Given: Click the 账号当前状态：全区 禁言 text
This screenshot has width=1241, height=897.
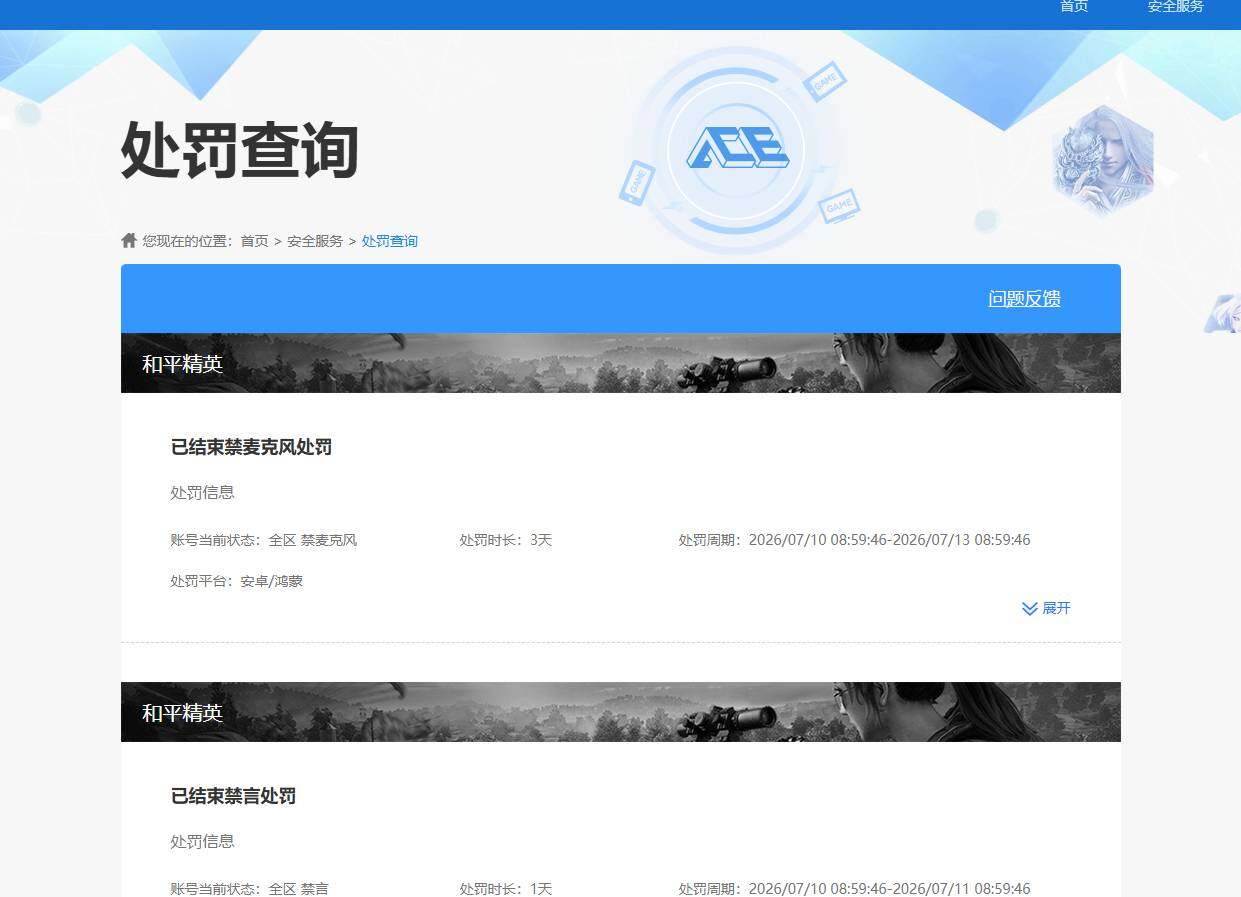Looking at the screenshot, I should click(x=250, y=888).
